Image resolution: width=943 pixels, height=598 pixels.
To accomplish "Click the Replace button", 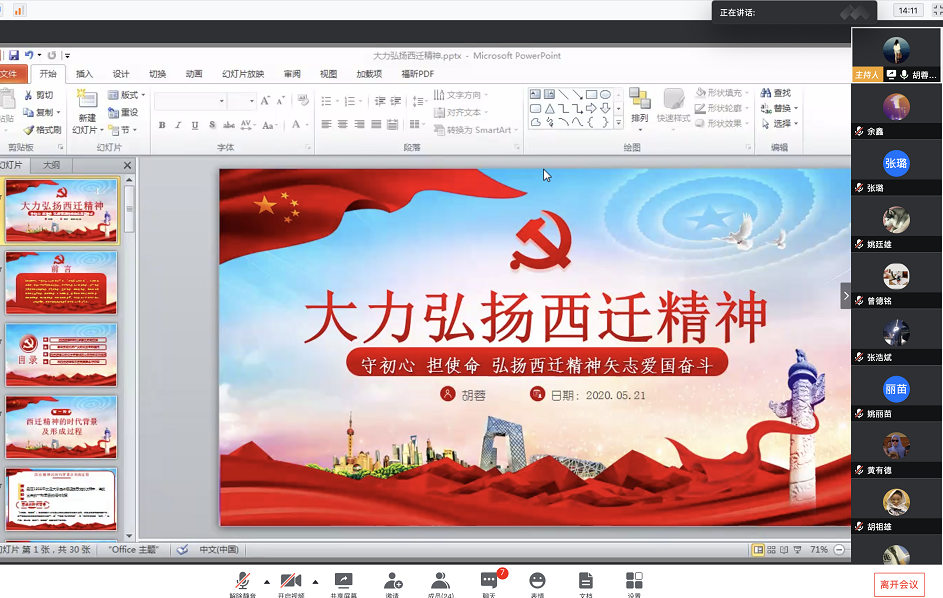I will pyautogui.click(x=779, y=108).
